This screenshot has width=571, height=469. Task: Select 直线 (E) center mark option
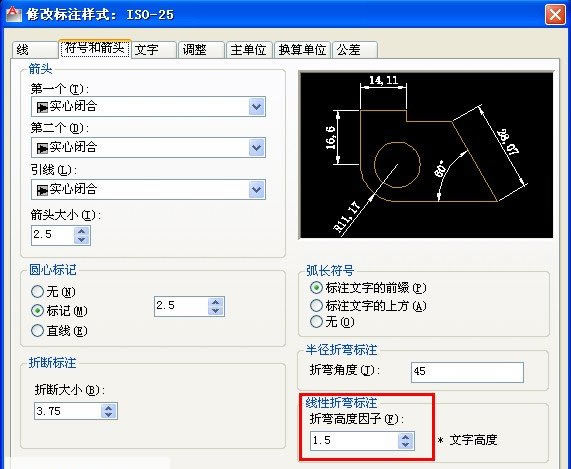[x=38, y=330]
